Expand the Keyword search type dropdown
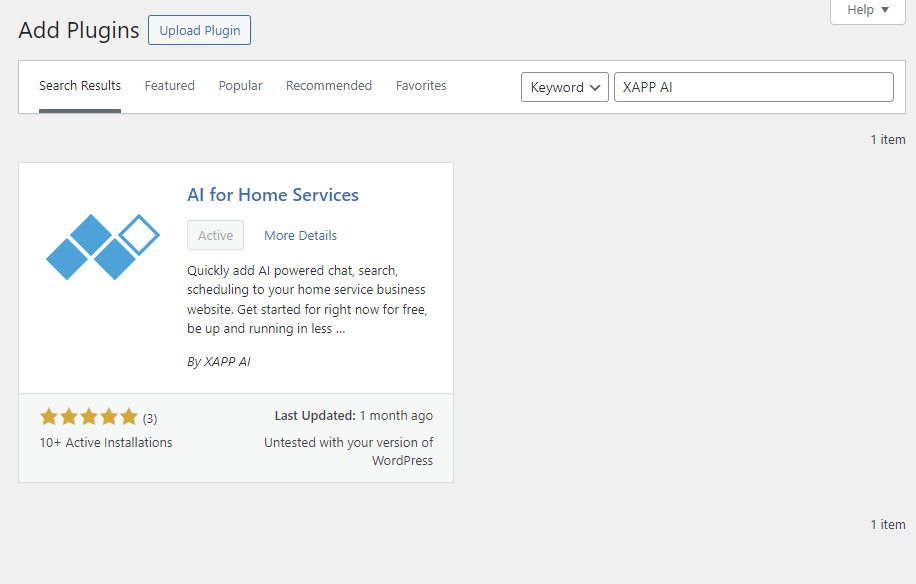This screenshot has height=584, width=916. click(565, 87)
